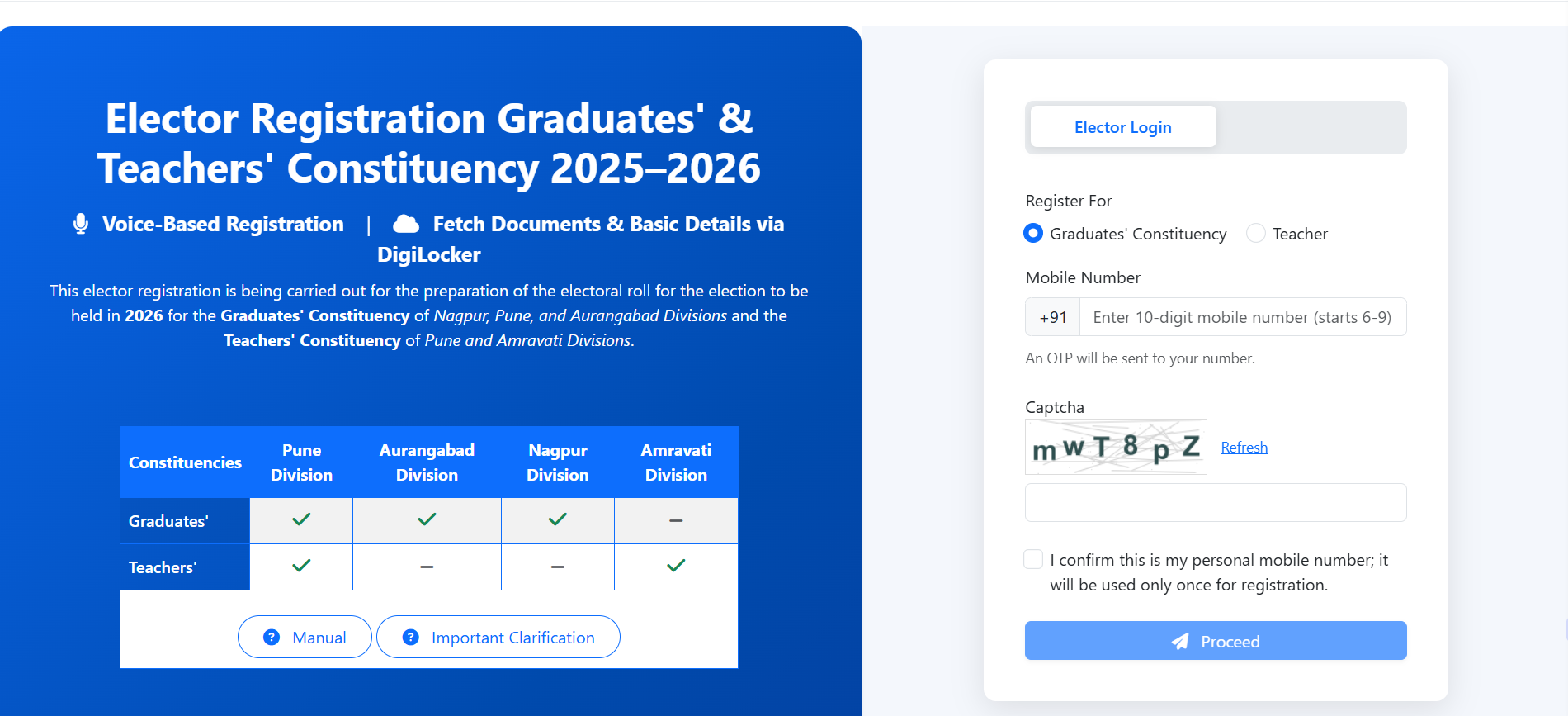Switch to the Elector Login tab

click(x=1122, y=127)
